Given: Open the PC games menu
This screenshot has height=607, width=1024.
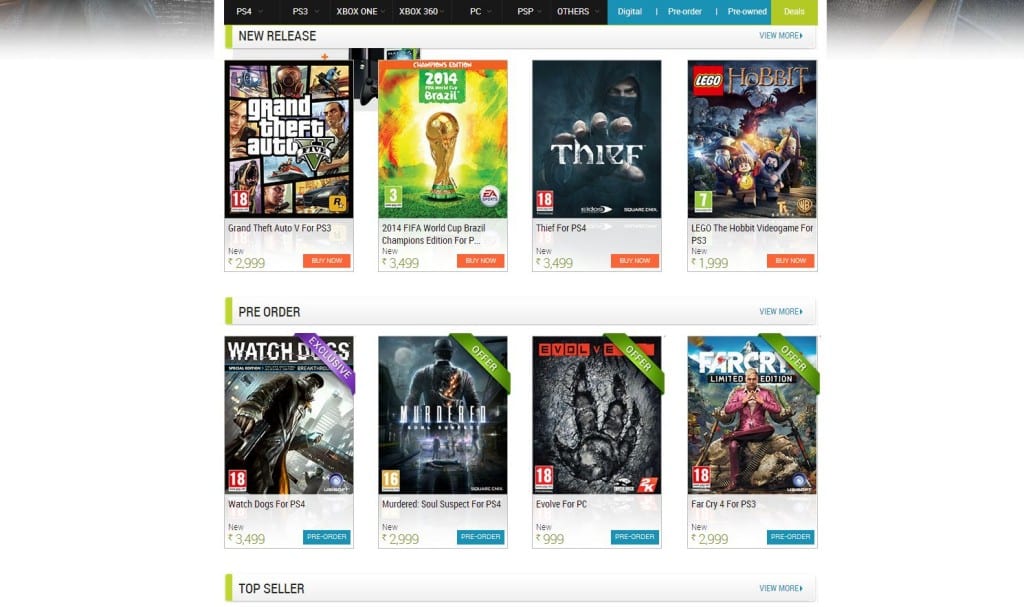Looking at the screenshot, I should [479, 12].
